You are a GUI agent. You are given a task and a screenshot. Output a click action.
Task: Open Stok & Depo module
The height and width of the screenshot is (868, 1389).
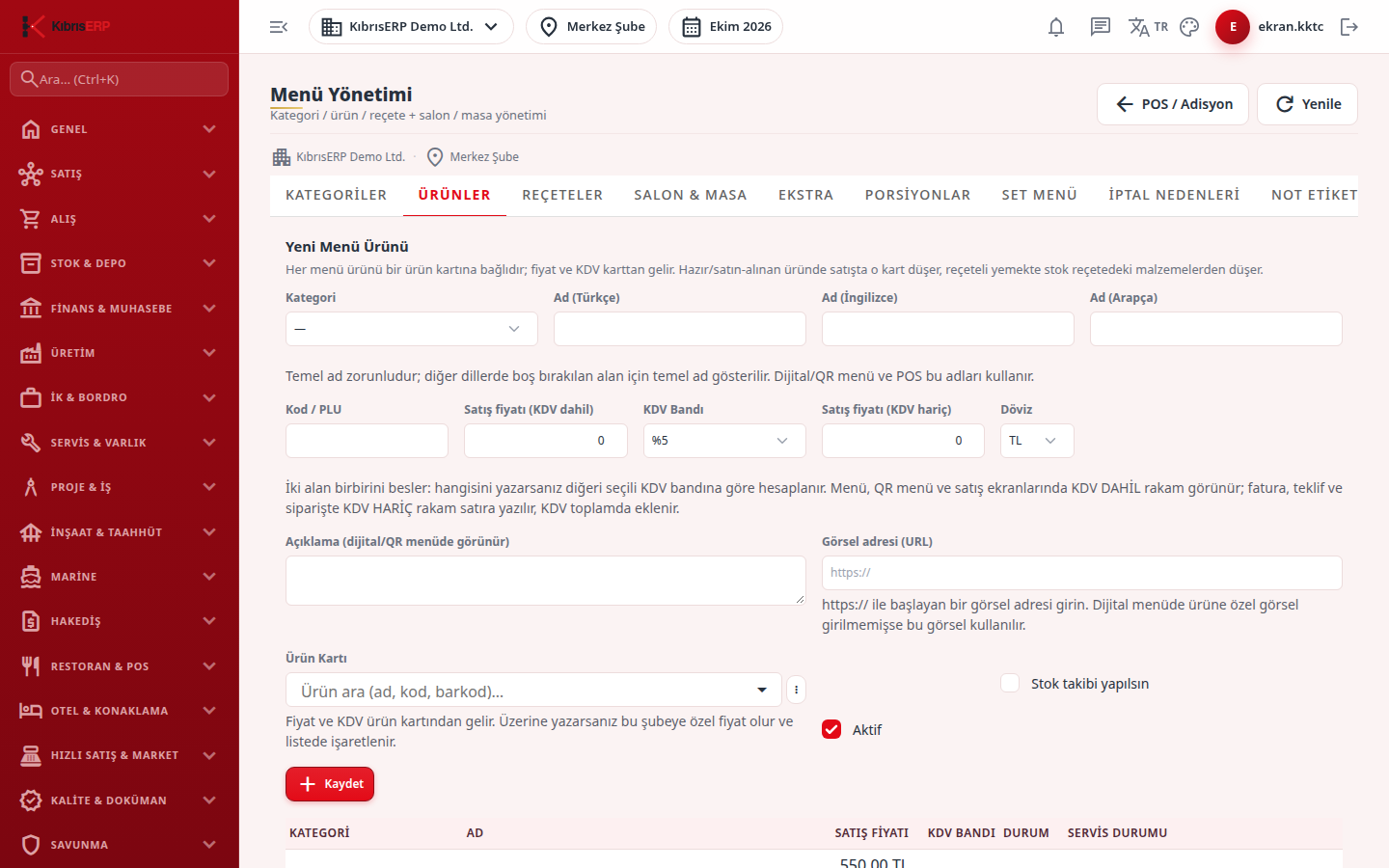tap(120, 263)
